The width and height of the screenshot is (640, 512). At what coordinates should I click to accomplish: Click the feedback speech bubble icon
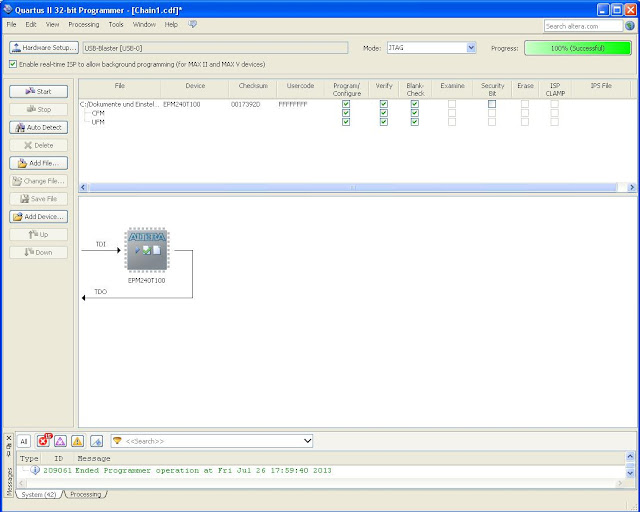click(x=192, y=24)
